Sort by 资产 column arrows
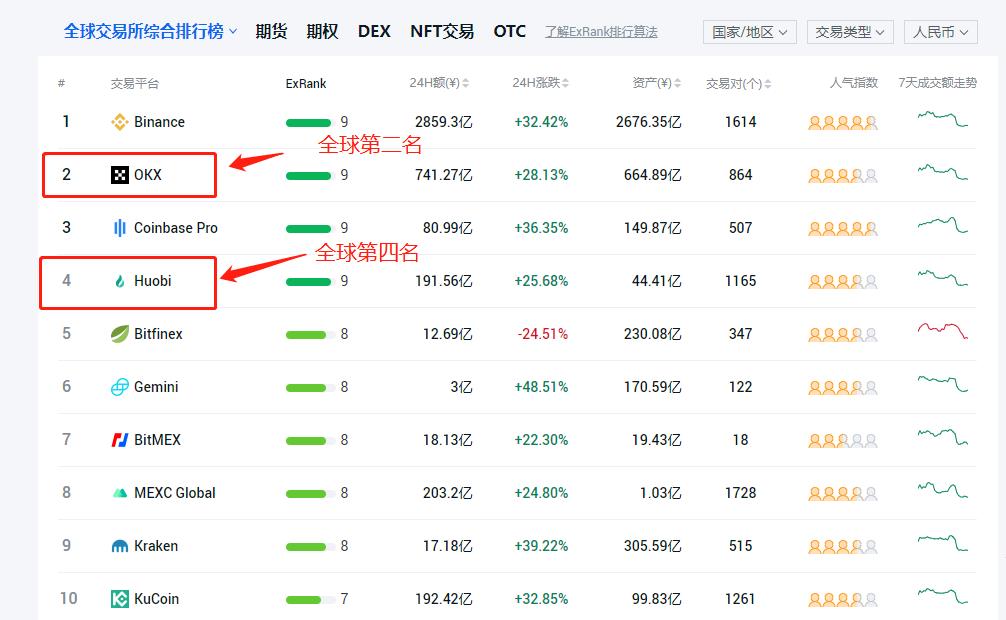Image resolution: width=1006 pixels, height=620 pixels. click(x=678, y=83)
